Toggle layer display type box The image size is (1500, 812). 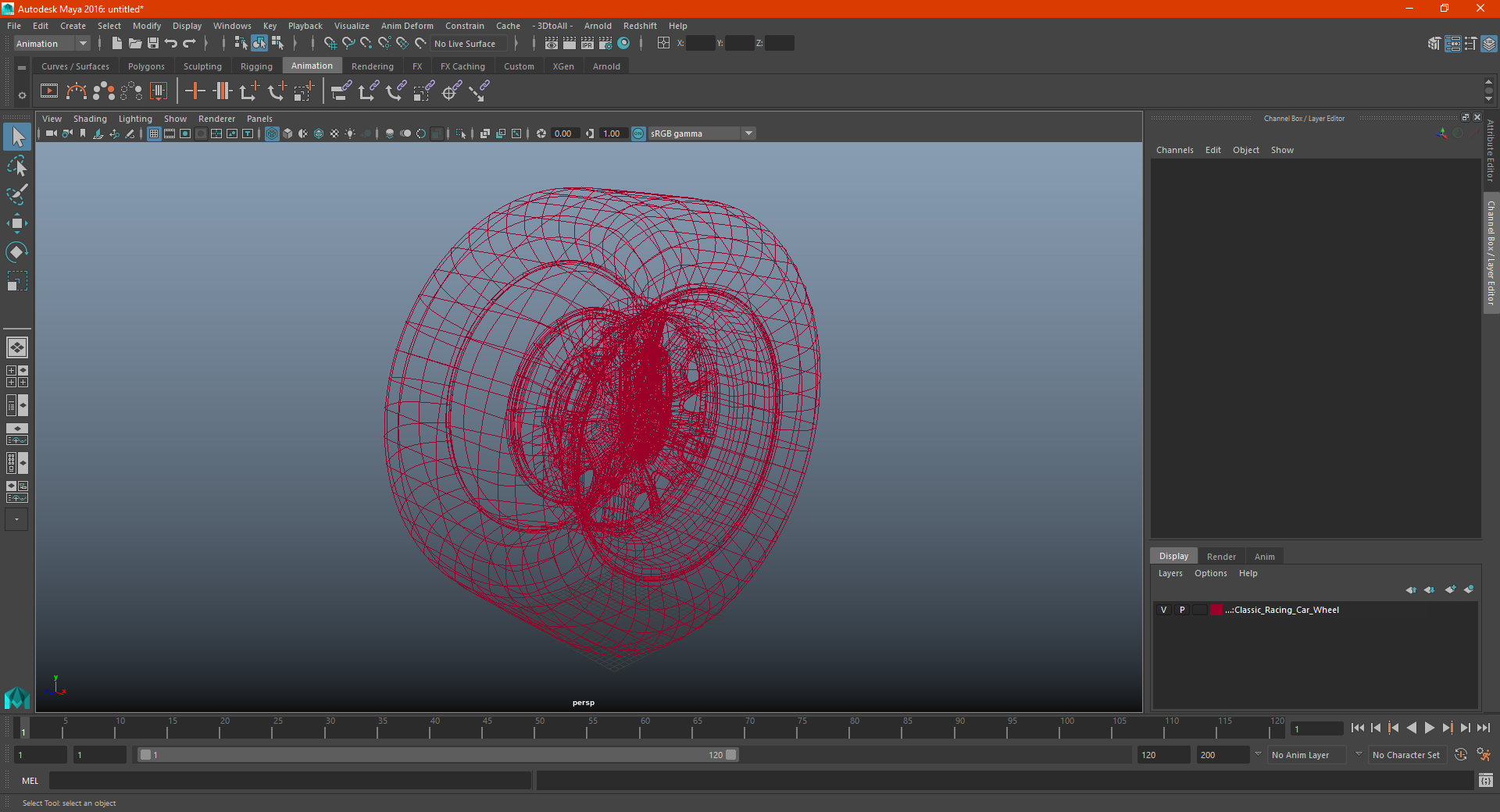1200,610
